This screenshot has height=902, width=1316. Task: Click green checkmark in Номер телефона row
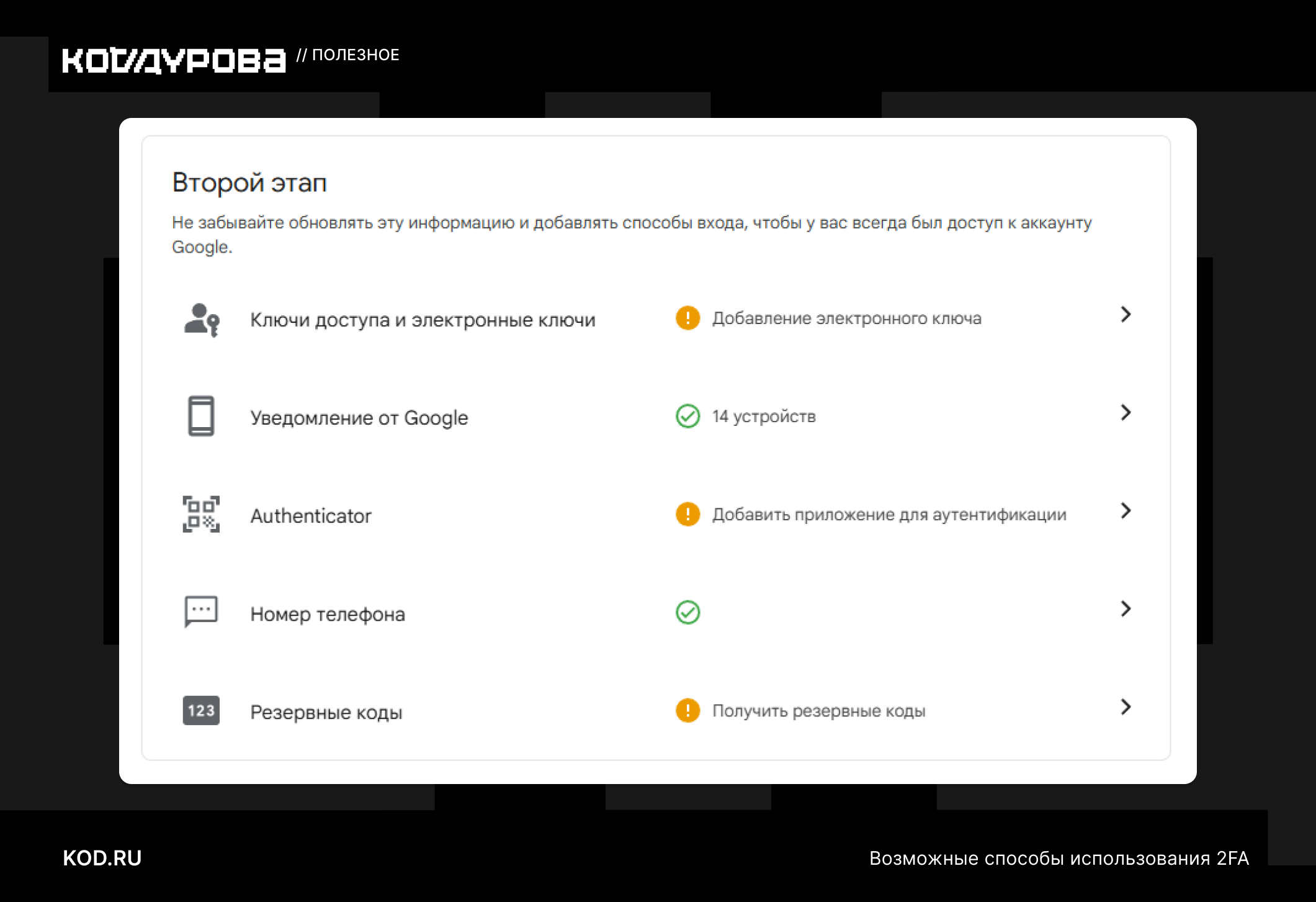click(x=687, y=612)
